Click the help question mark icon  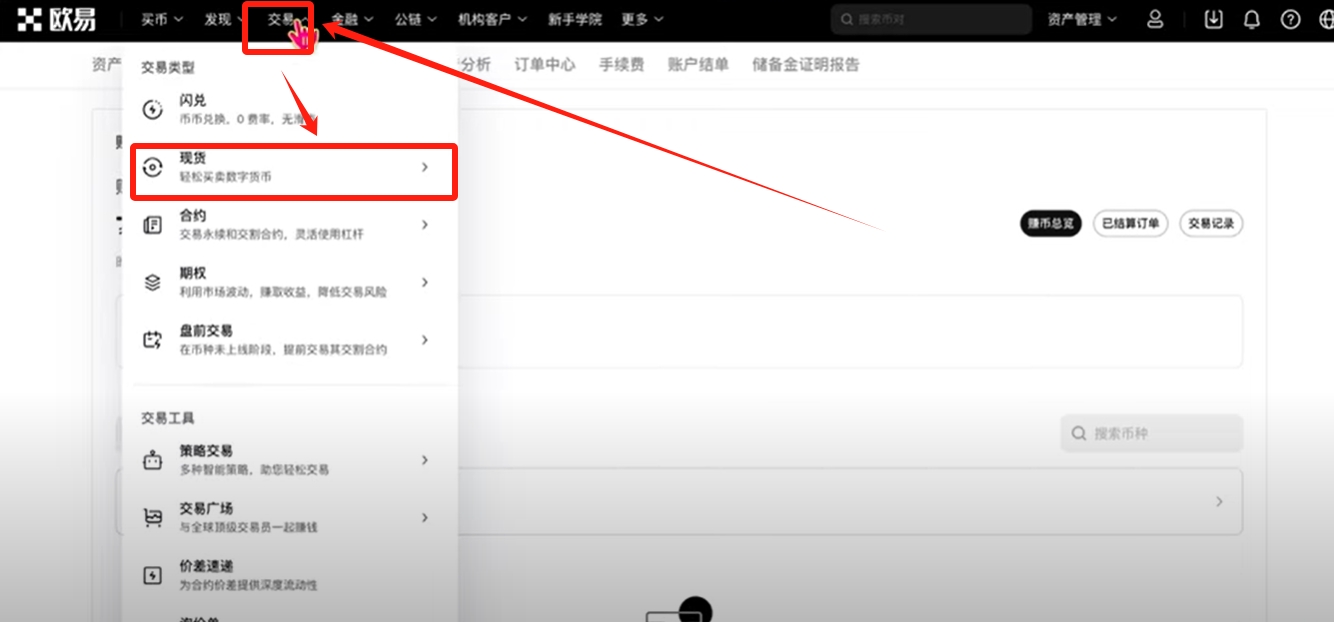click(1290, 19)
